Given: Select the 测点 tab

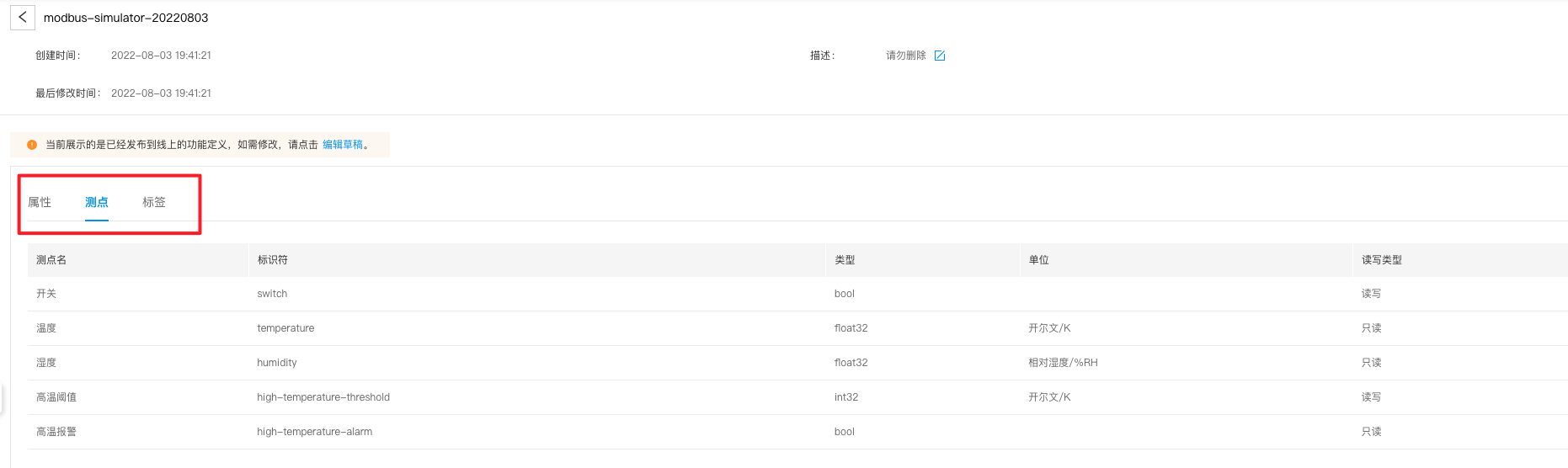Looking at the screenshot, I should 97,202.
